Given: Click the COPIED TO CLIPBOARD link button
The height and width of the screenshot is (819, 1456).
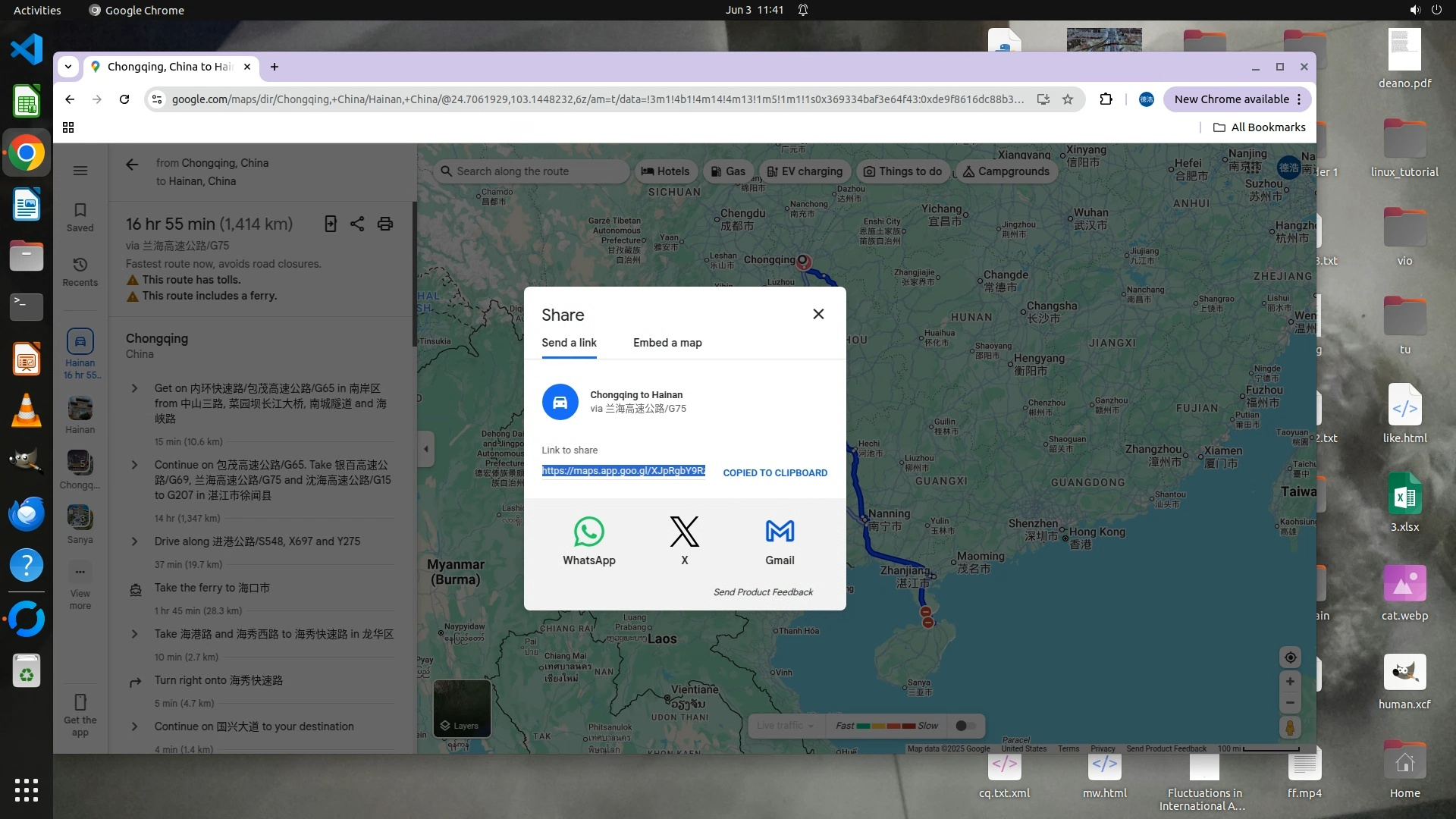Looking at the screenshot, I should coord(774,472).
